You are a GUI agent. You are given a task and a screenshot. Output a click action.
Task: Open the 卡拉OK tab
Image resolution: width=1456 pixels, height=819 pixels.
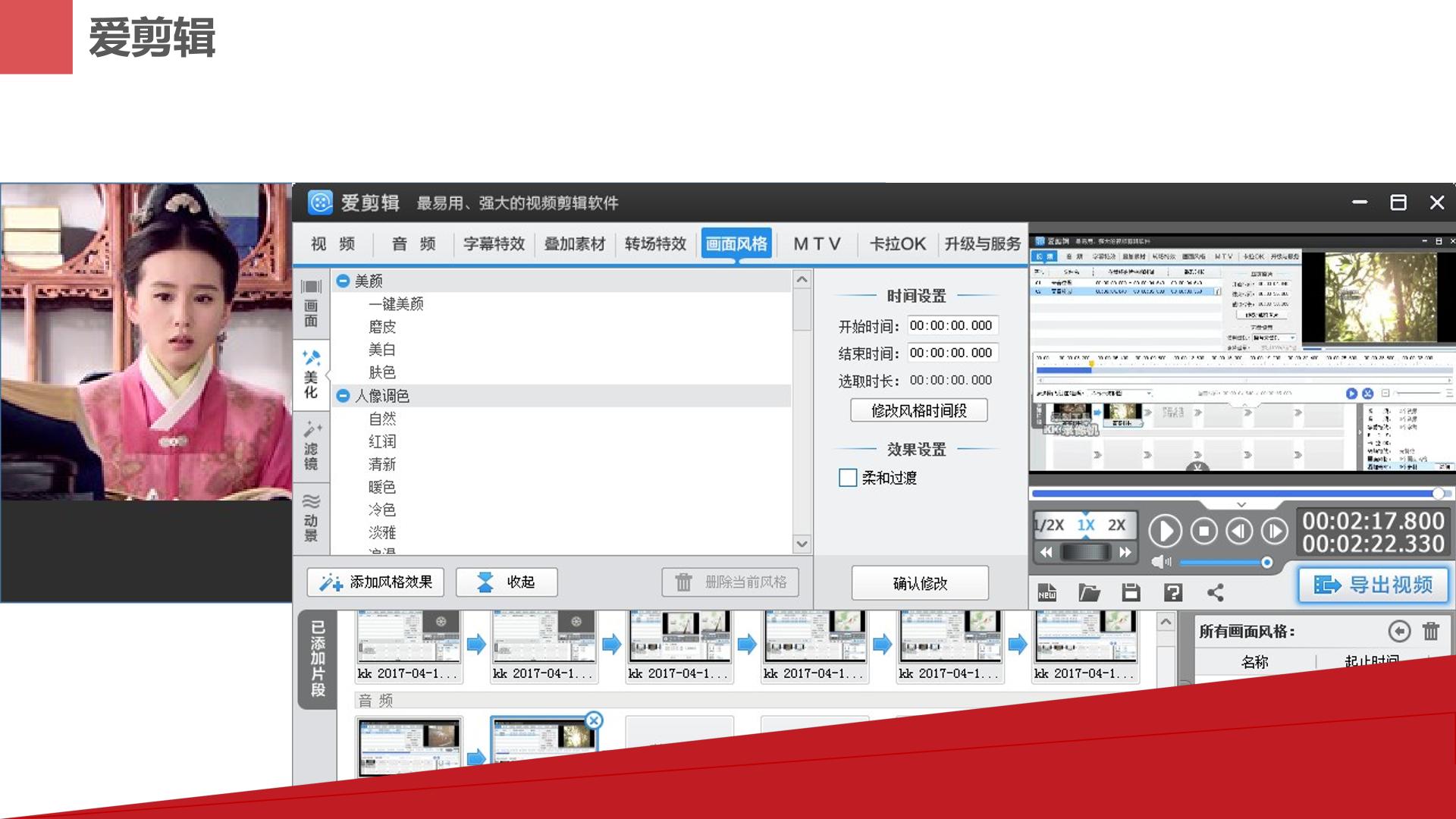click(897, 244)
